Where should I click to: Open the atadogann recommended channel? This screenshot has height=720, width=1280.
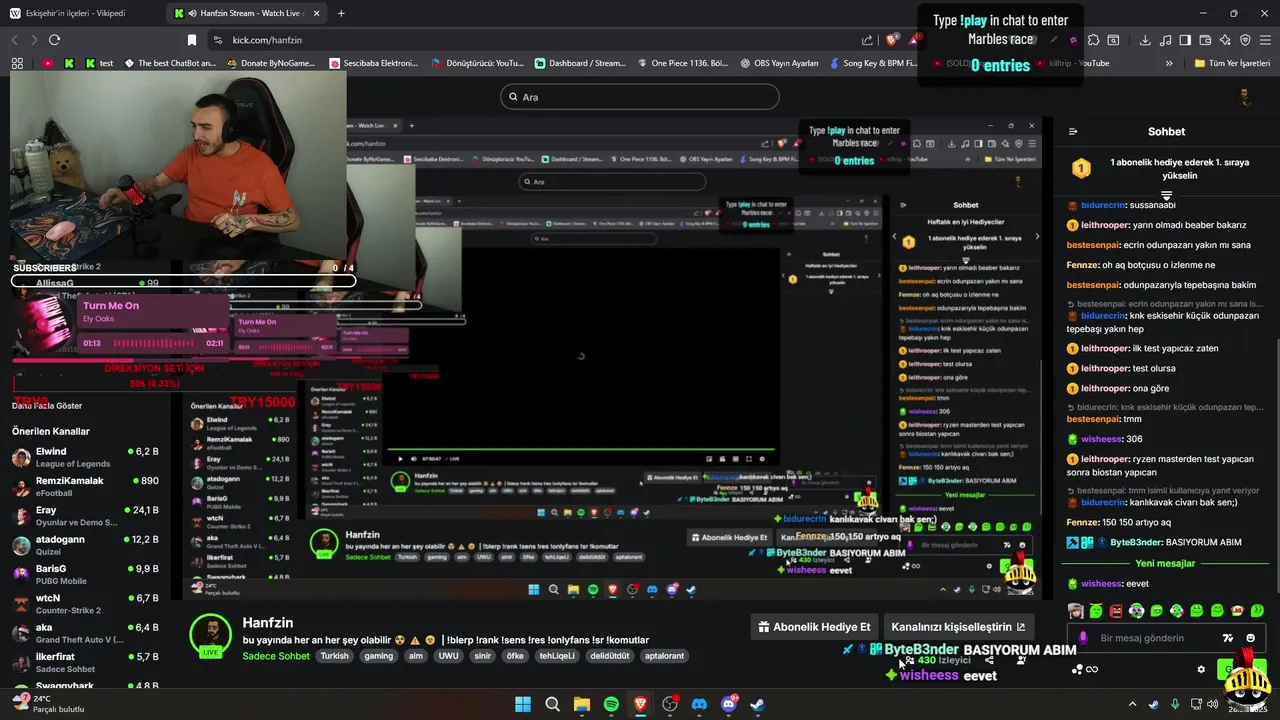coord(85,545)
